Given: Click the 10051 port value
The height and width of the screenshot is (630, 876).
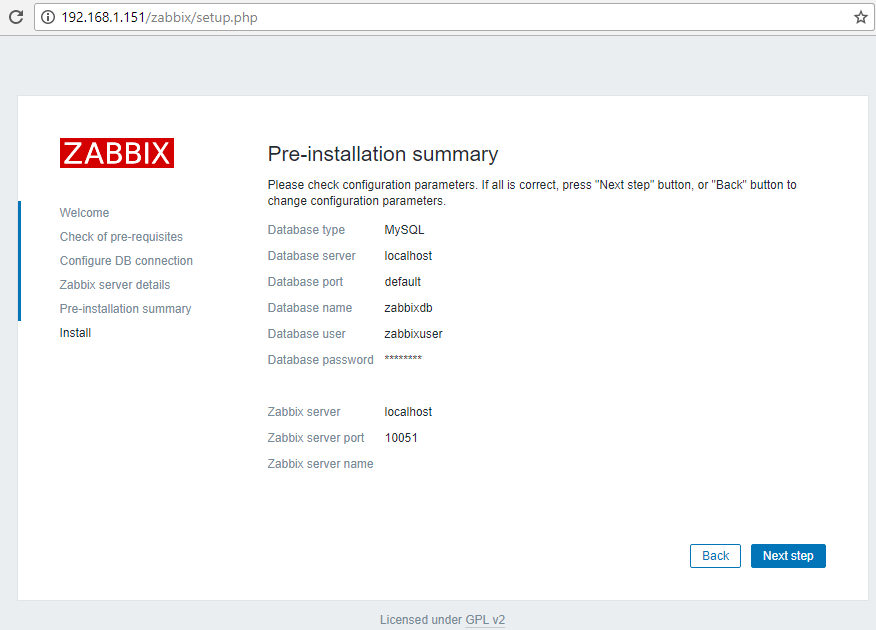Looking at the screenshot, I should 401,438.
